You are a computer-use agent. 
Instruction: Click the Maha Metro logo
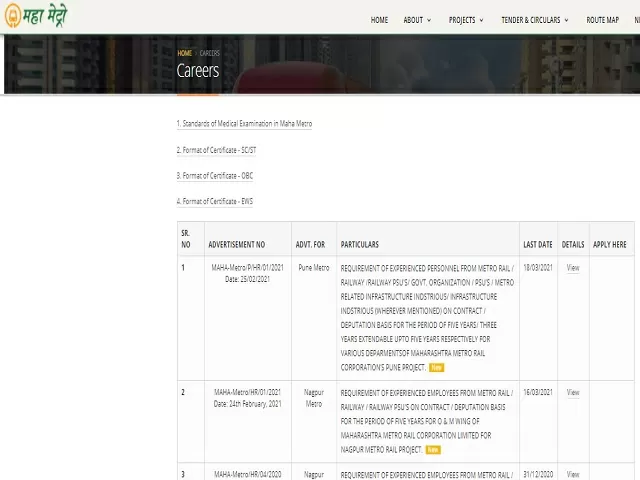coord(36,15)
